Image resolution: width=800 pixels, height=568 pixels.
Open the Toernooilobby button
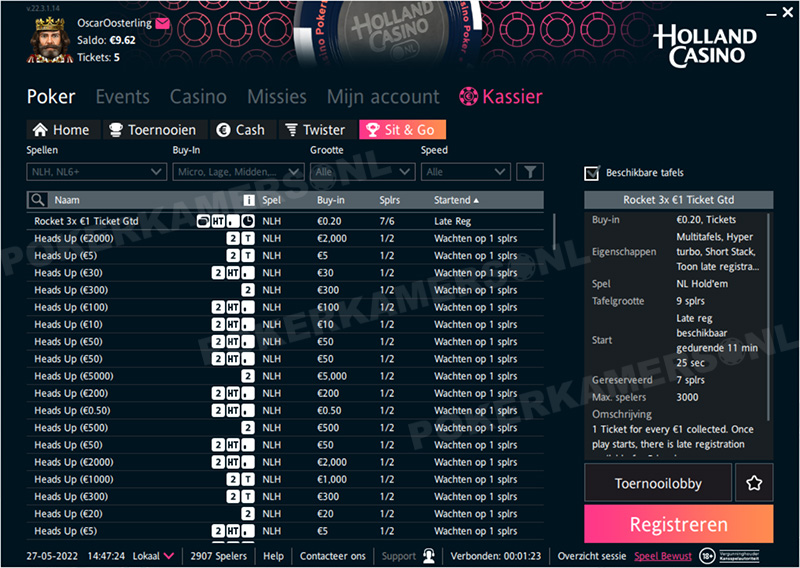[x=658, y=483]
